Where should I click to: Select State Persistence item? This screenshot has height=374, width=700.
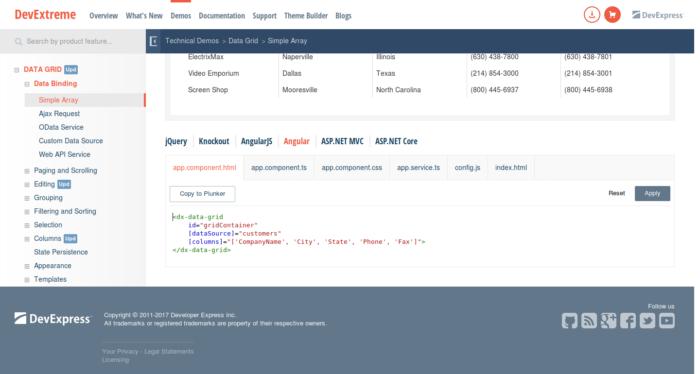tap(61, 252)
